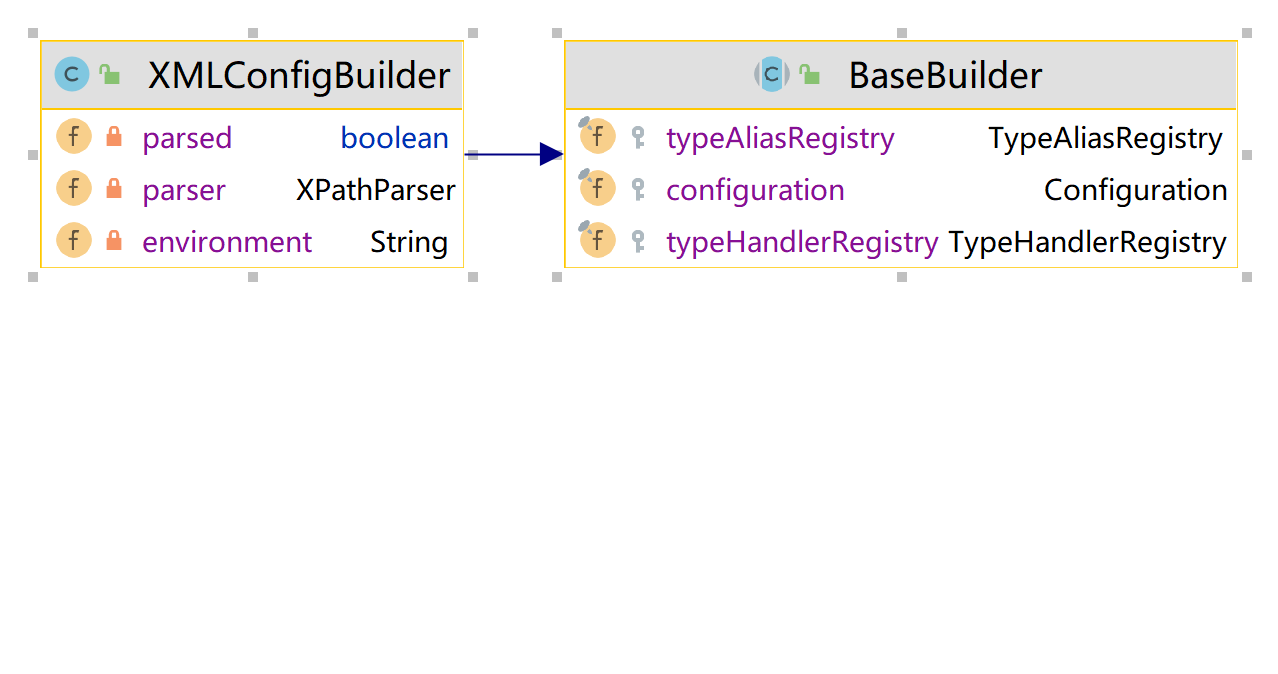This screenshot has width=1278, height=674.
Task: Click the field icon beside typeHandlerRegistry
Action: 598,241
